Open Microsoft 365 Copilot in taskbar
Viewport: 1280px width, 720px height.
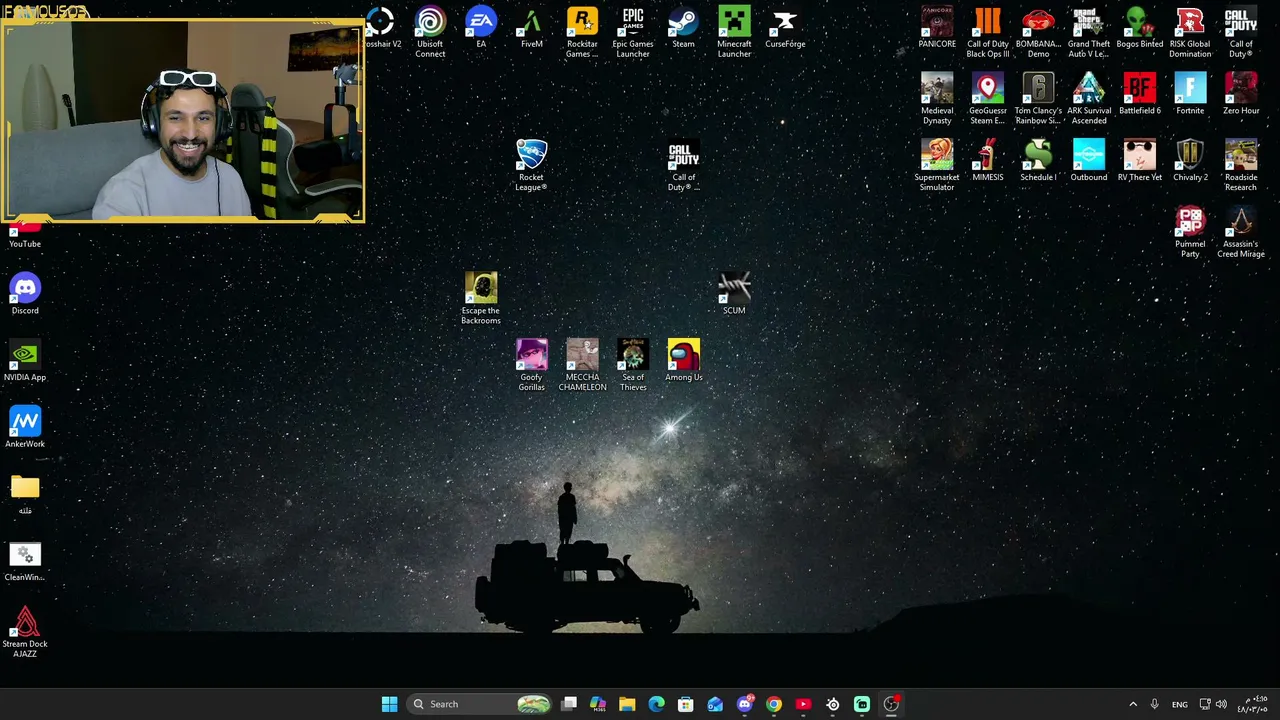point(598,704)
